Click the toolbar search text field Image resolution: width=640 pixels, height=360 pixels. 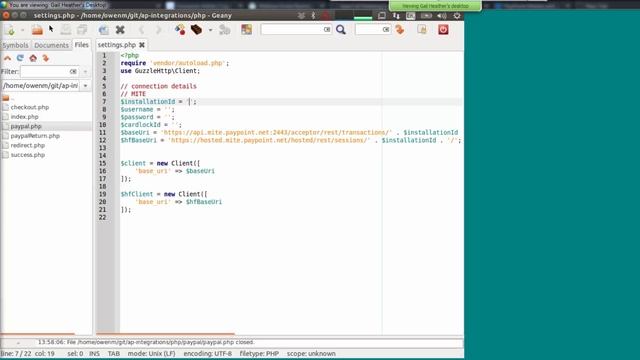(292, 29)
